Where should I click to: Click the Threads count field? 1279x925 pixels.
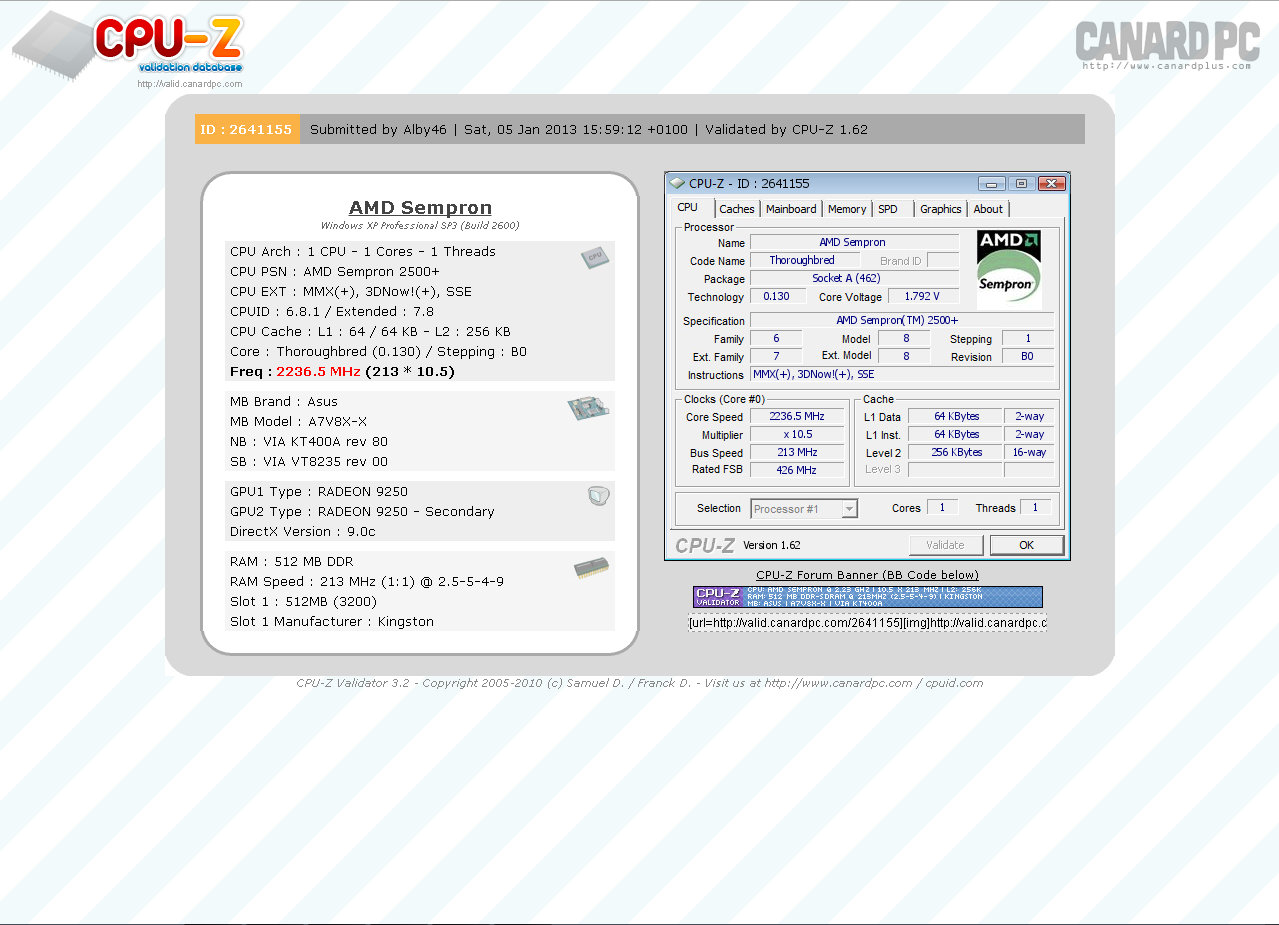click(x=1035, y=508)
